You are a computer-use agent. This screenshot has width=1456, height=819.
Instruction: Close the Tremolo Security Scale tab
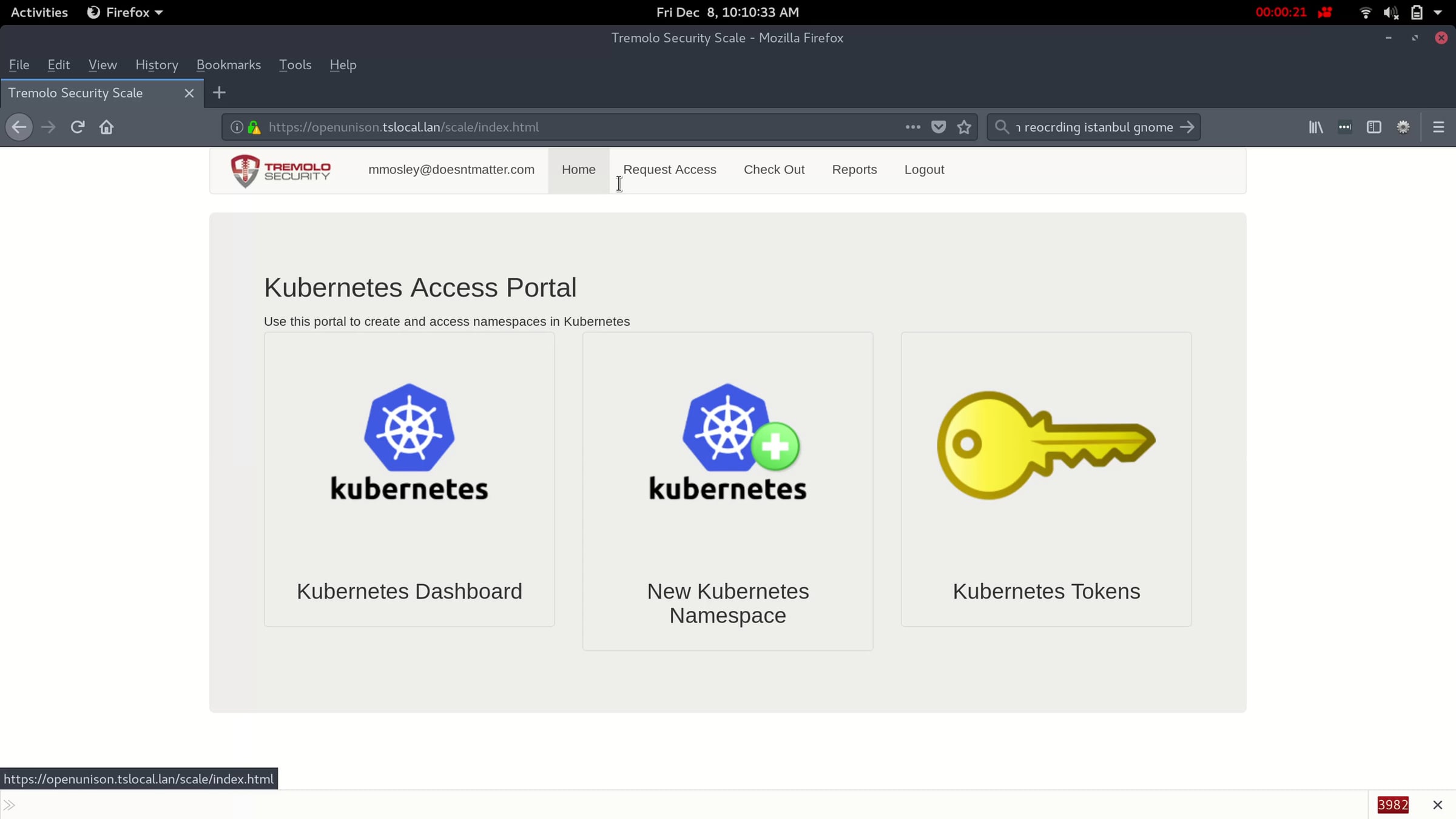[189, 93]
